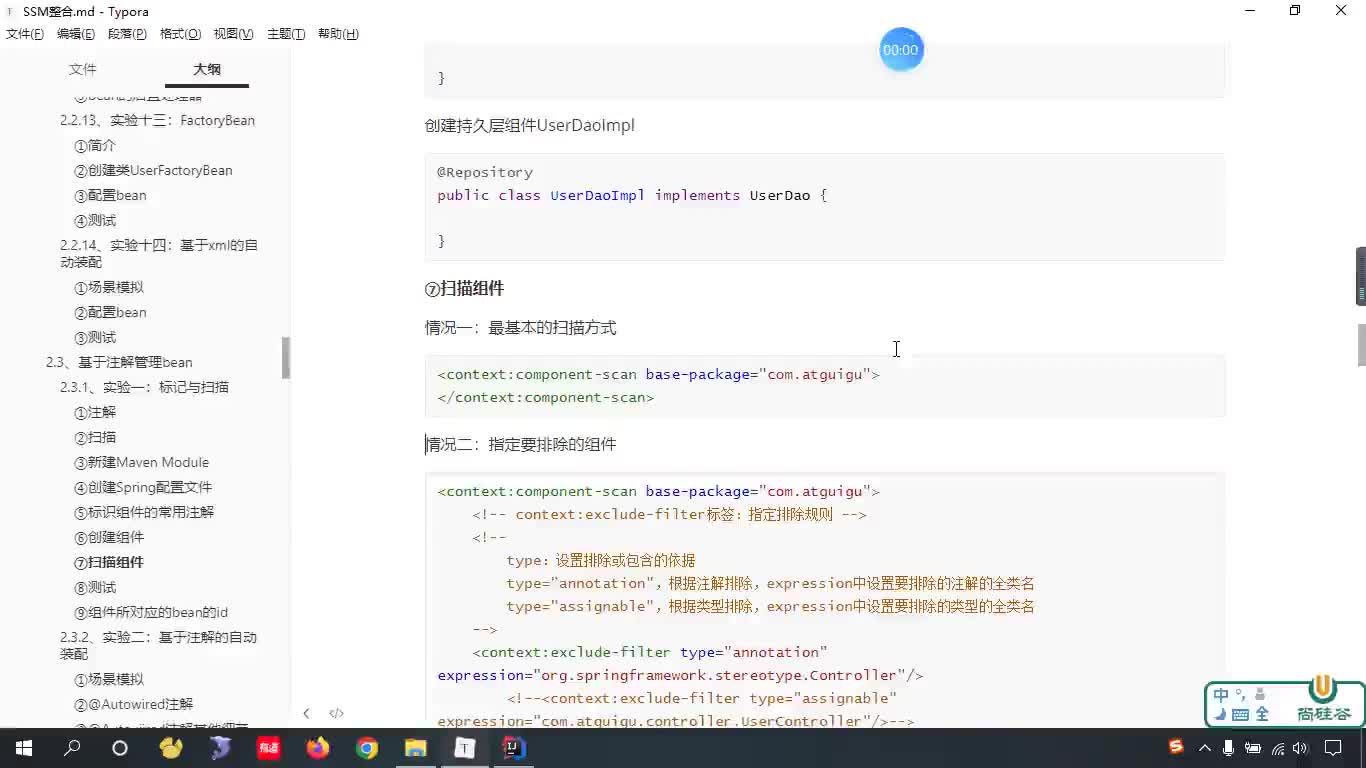The width and height of the screenshot is (1366, 768).
Task: Open File Explorer on taskbar
Action: (x=416, y=748)
